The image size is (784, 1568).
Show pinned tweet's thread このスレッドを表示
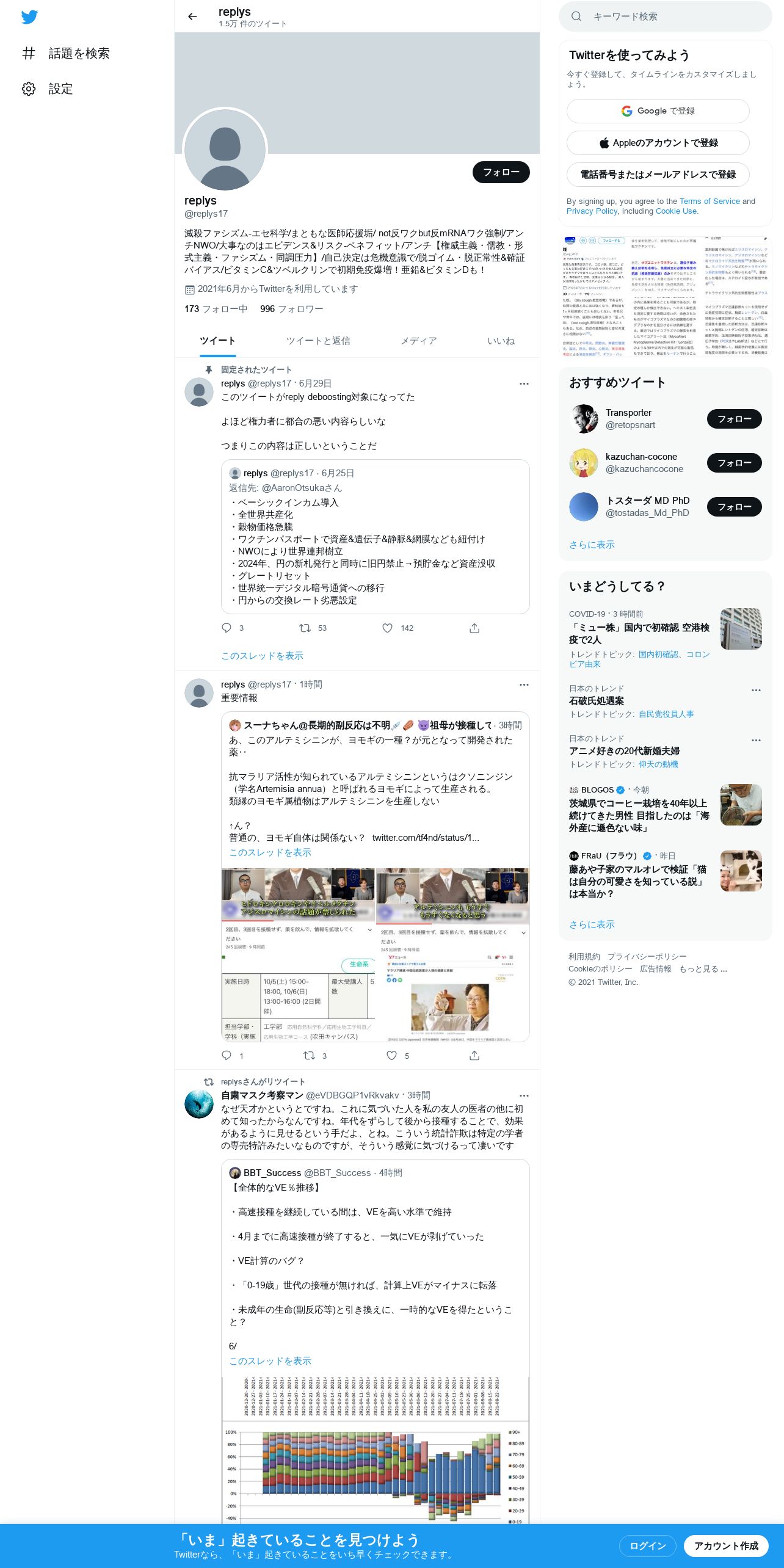pos(262,656)
